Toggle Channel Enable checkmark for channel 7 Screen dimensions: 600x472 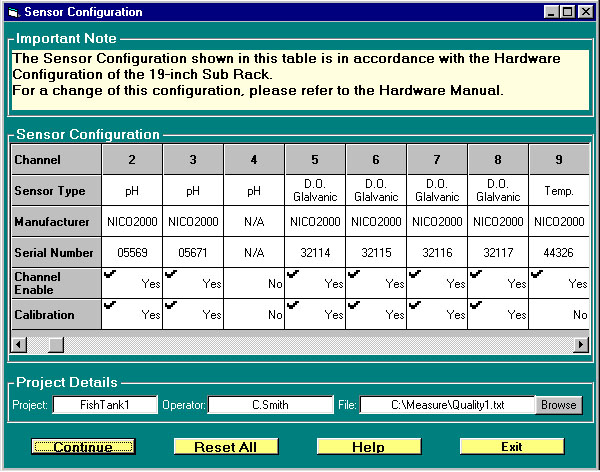pyautogui.click(x=415, y=274)
